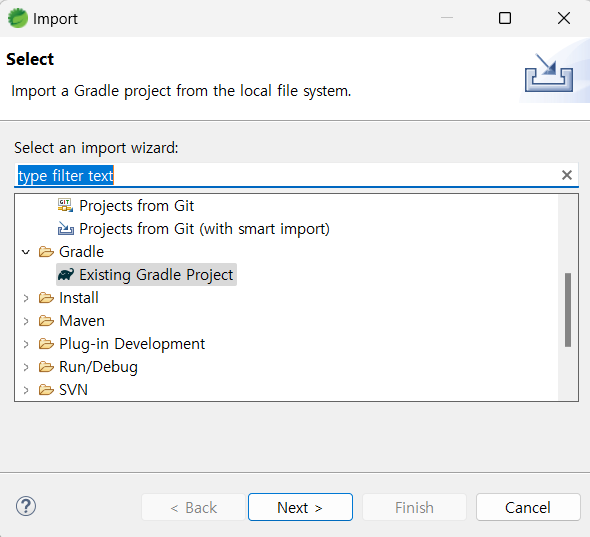
Task: Select Existing Gradle Project entry
Action: point(146,274)
